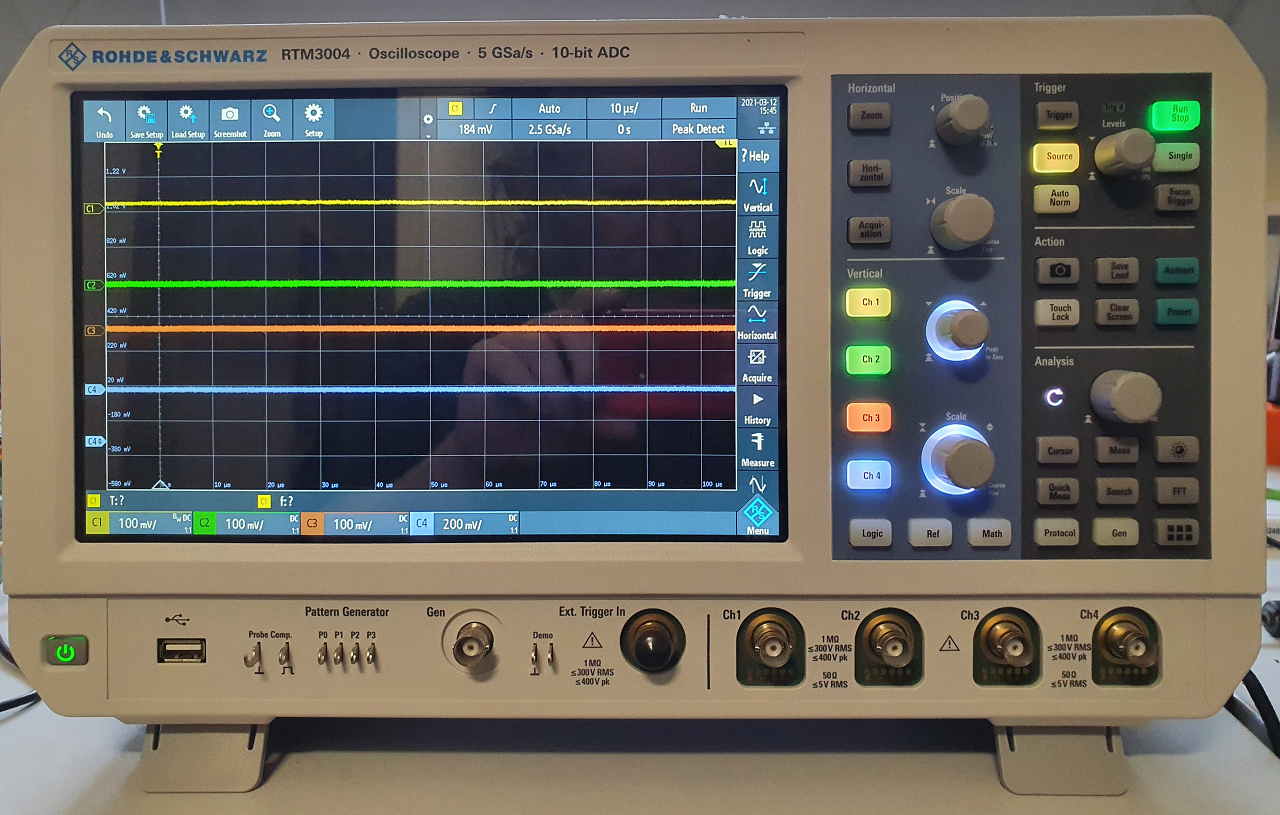Push the Preset key
The height and width of the screenshot is (815, 1280).
tap(1178, 312)
